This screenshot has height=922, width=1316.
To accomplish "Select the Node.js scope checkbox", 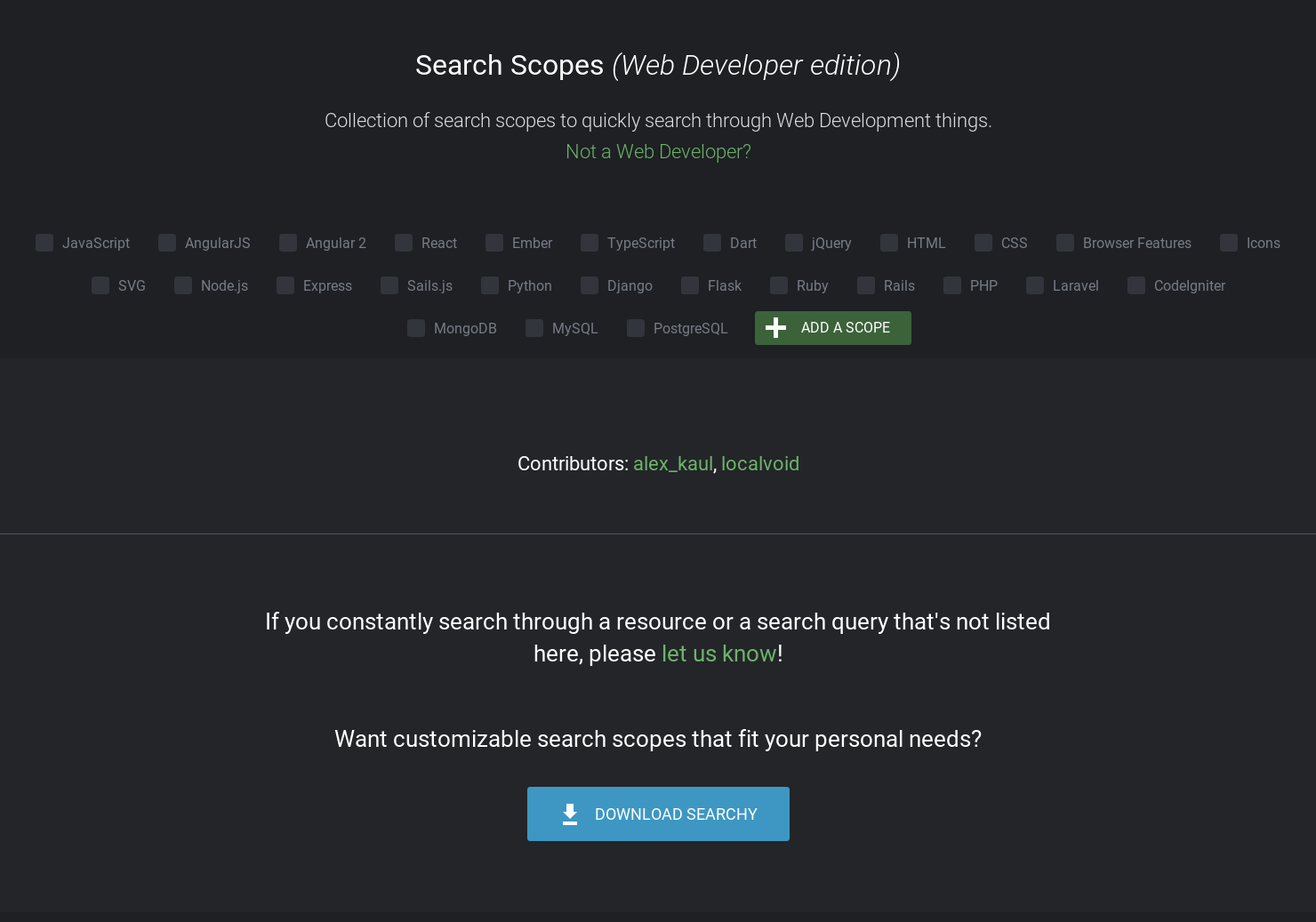I will [x=183, y=285].
